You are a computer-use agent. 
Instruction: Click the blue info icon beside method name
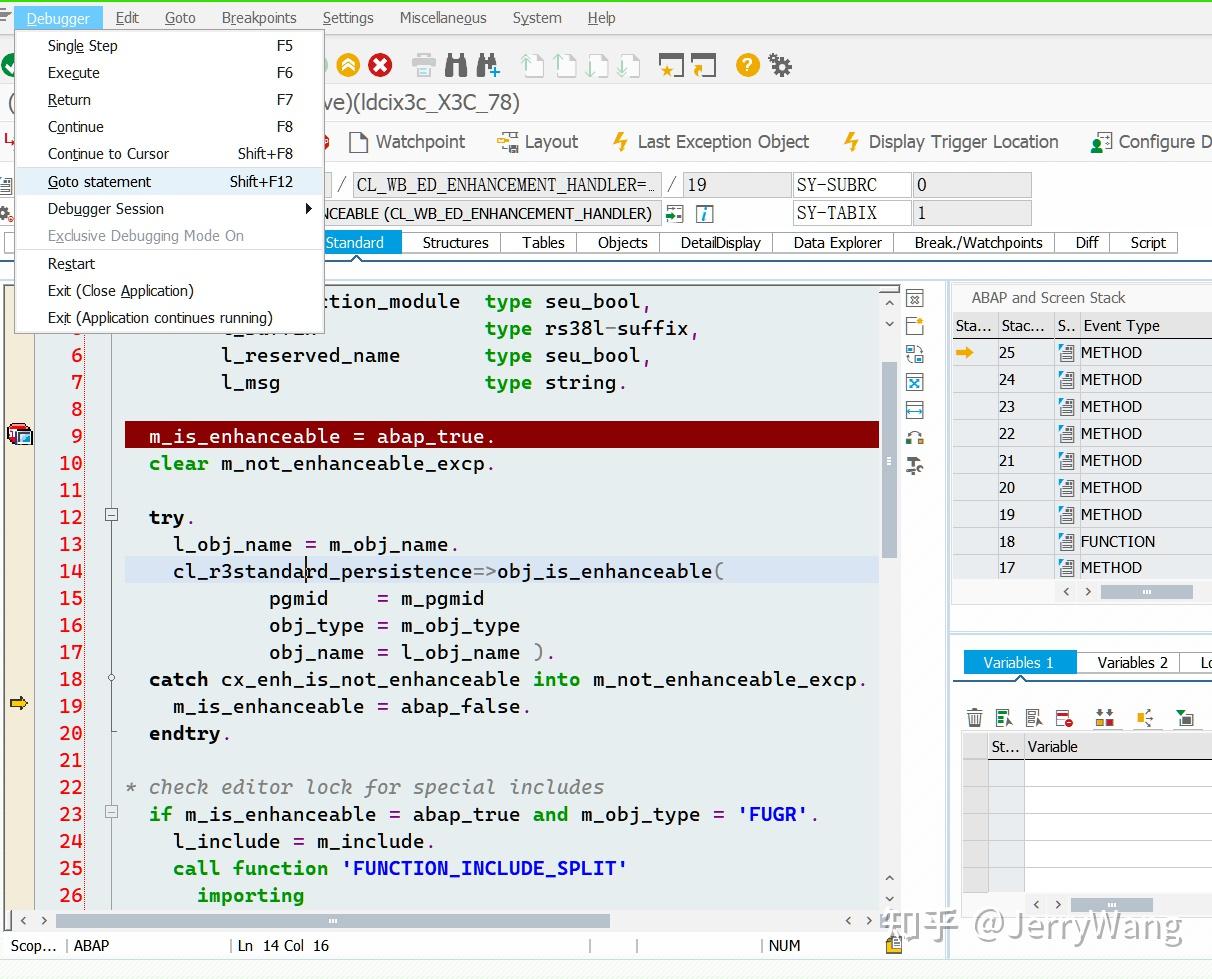pos(705,213)
